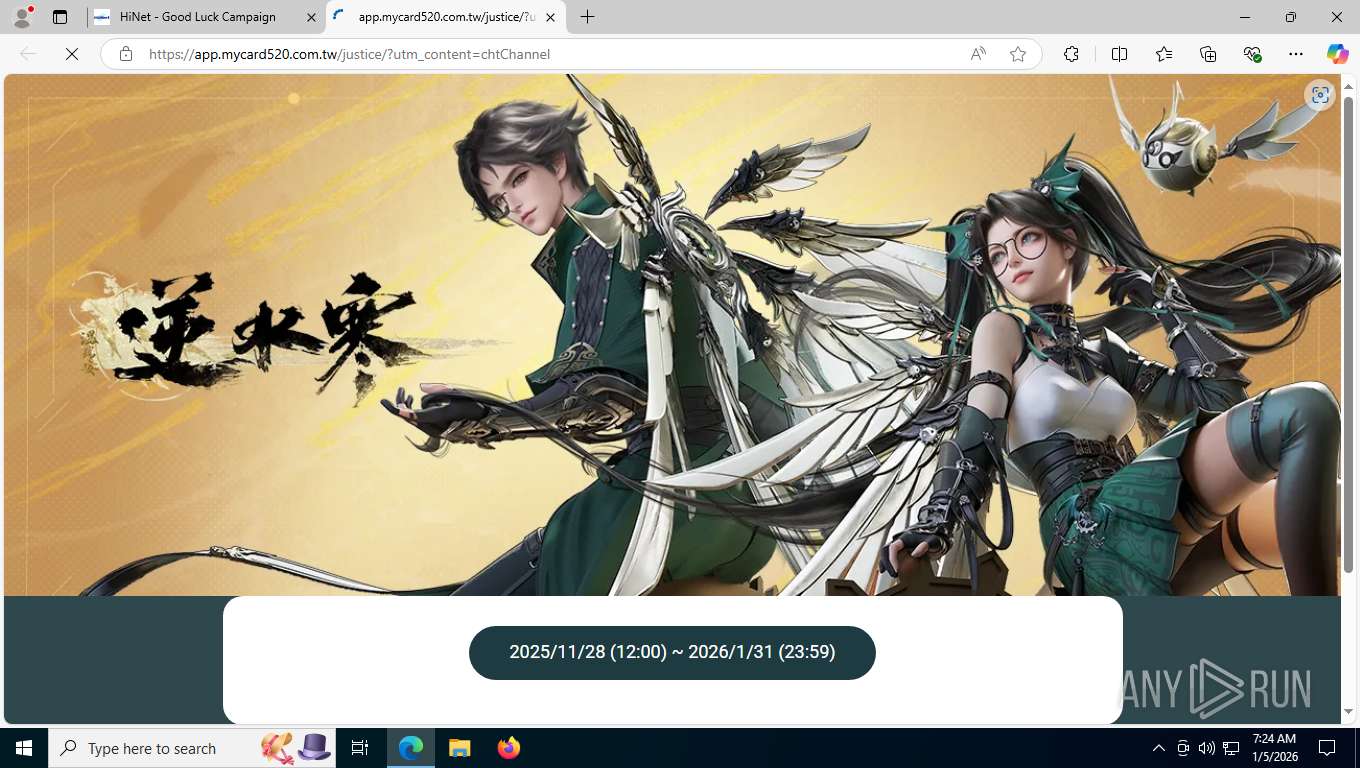
Task: Click the address bar URL
Action: (349, 54)
